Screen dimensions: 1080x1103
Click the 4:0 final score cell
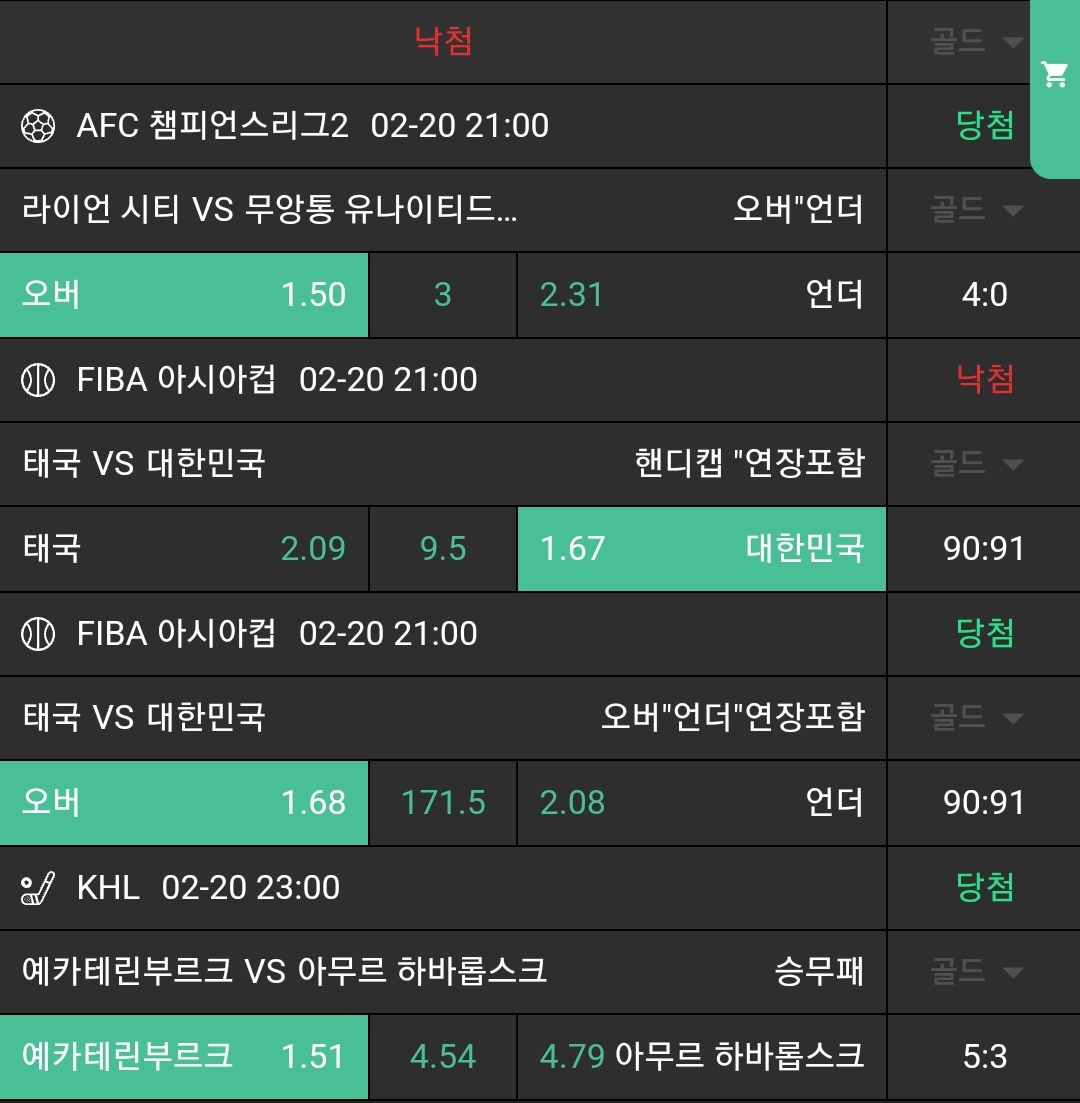tap(984, 295)
